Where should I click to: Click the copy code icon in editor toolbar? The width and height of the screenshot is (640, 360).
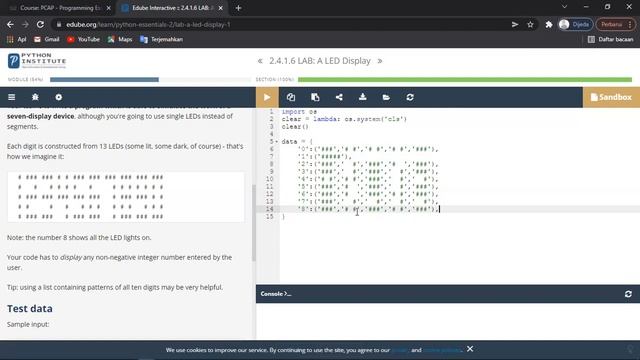coord(291,97)
